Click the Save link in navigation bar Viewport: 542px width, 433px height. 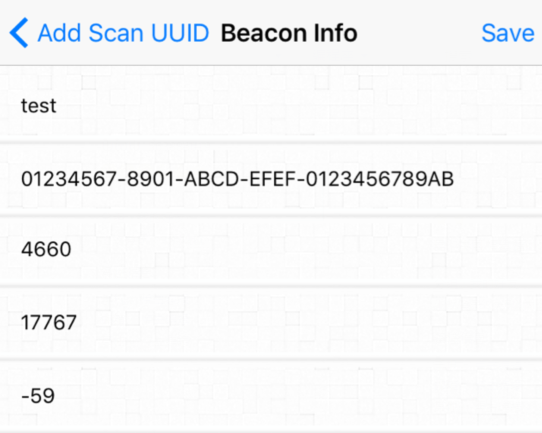tap(508, 33)
